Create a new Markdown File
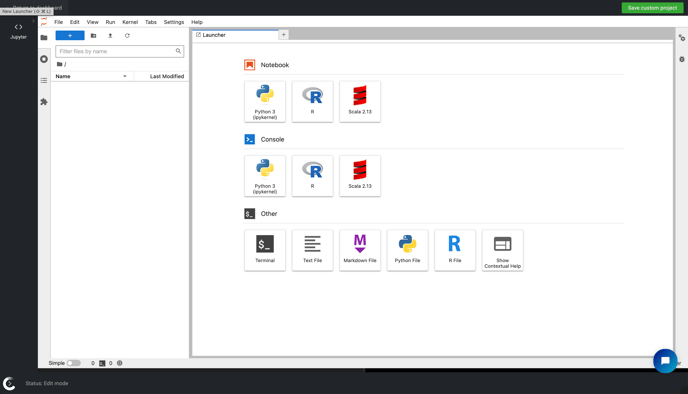The width and height of the screenshot is (688, 394). pyautogui.click(x=360, y=250)
